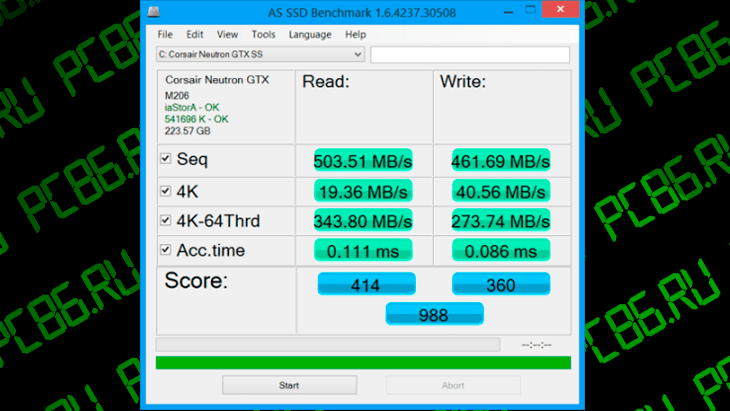This screenshot has height=411, width=730.
Task: Click the iaStorA - OK driver status
Action: point(192,108)
